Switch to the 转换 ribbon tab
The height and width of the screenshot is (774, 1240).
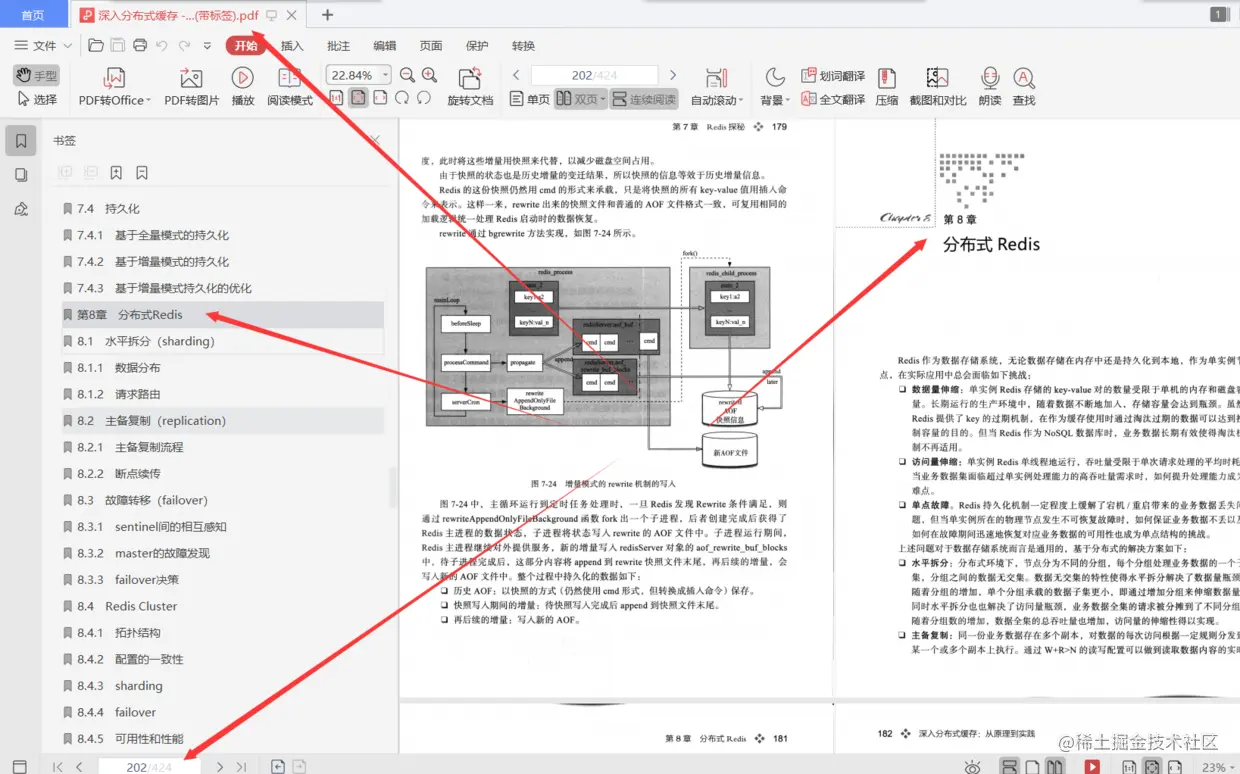tap(523, 45)
